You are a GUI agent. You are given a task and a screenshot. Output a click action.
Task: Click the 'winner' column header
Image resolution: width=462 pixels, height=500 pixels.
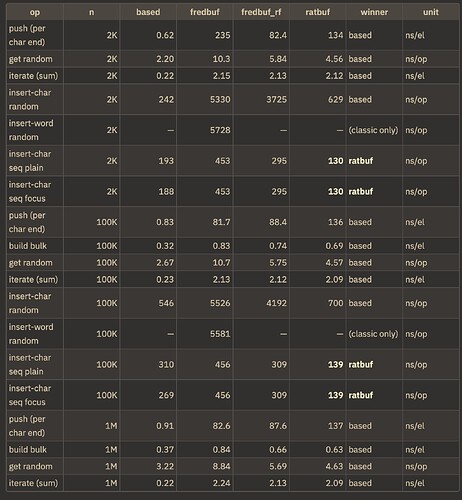click(374, 12)
